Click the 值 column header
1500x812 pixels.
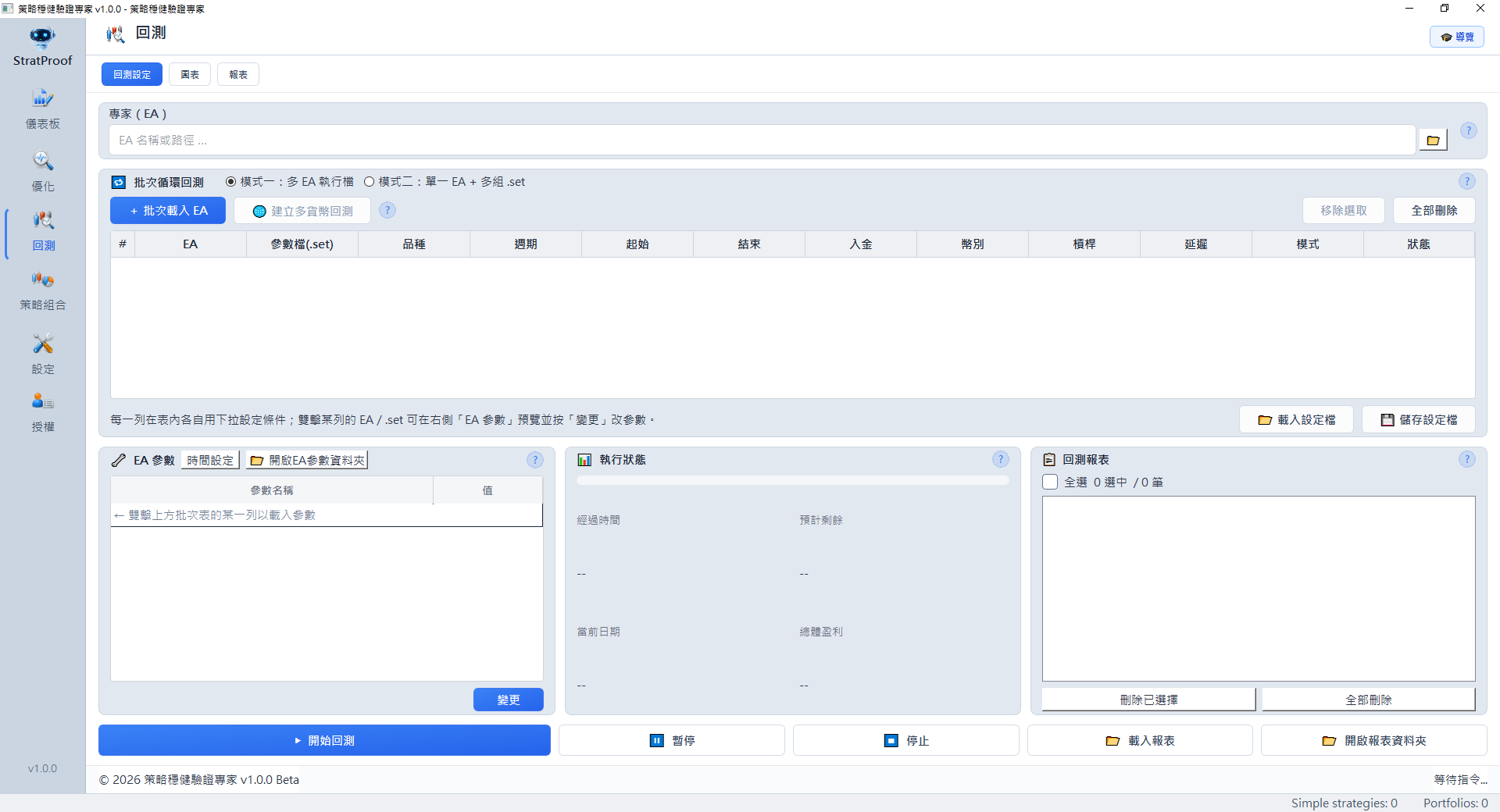click(x=487, y=490)
